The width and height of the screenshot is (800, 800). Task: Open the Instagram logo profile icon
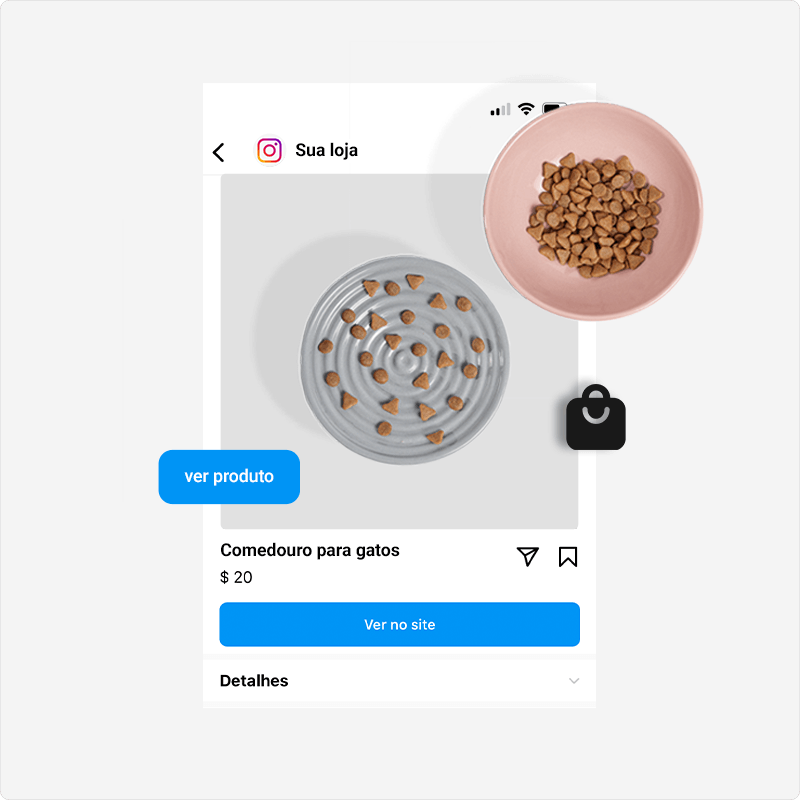269,151
